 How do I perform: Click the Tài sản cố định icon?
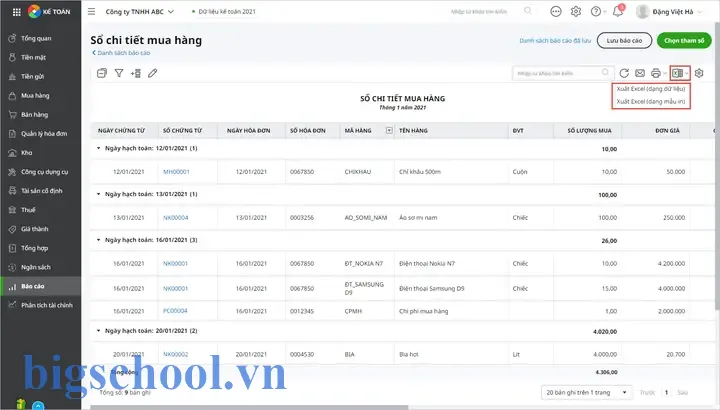12,191
